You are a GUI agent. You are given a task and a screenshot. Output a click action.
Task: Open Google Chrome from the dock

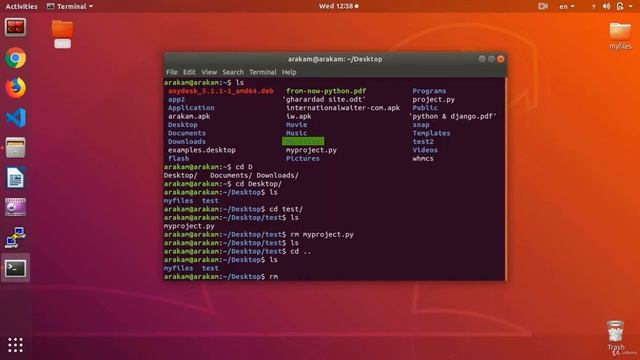pyautogui.click(x=16, y=58)
